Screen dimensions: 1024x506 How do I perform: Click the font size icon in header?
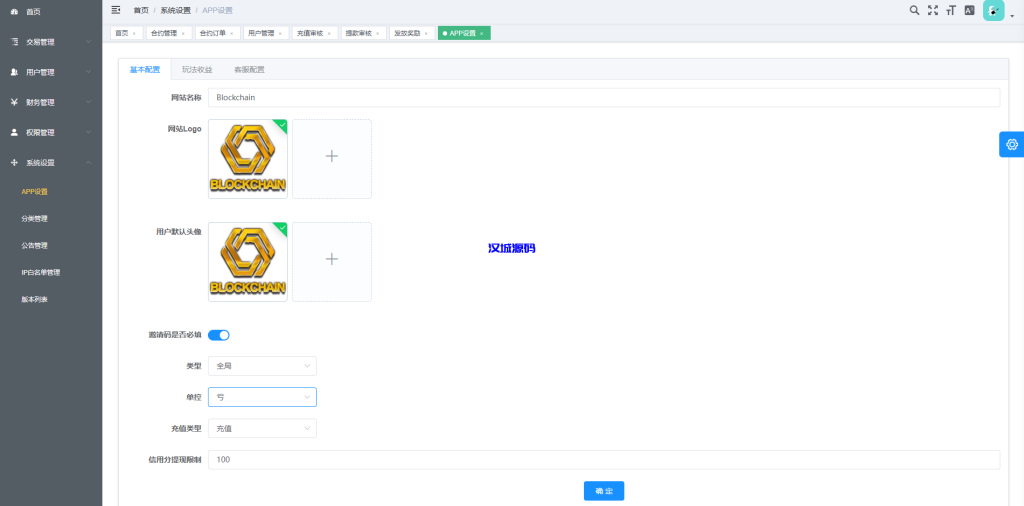(951, 10)
